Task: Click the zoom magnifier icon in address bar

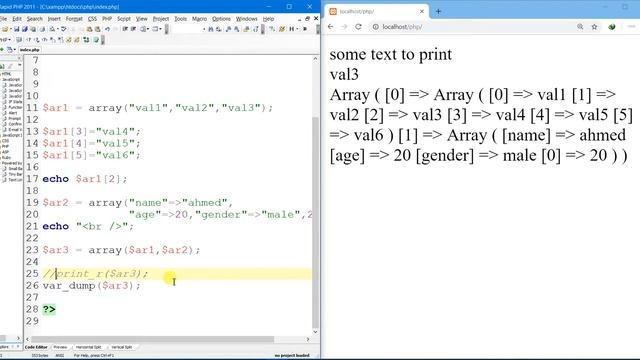Action: (x=580, y=27)
